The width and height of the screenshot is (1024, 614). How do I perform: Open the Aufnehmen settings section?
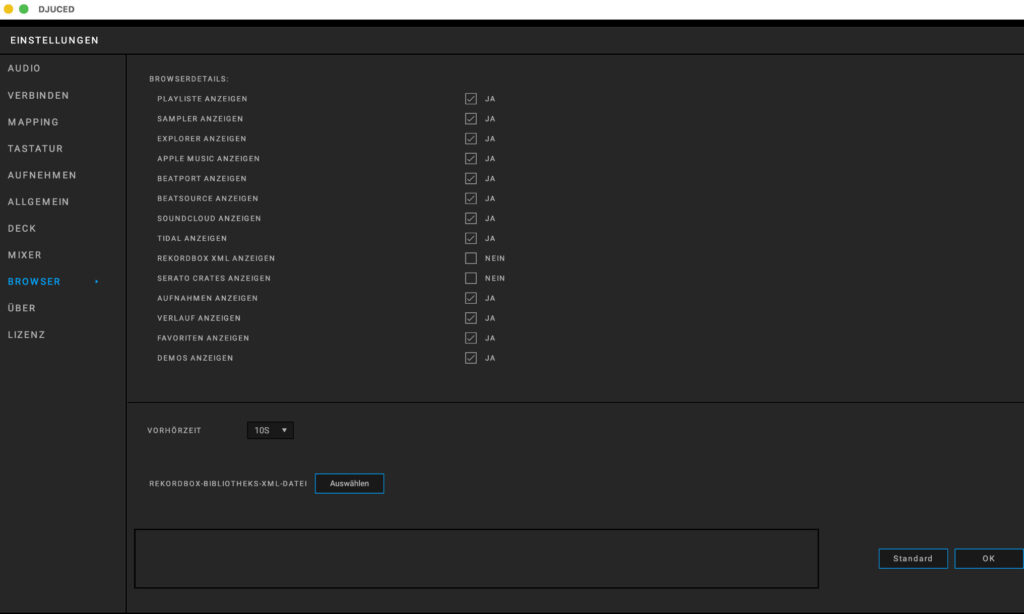(x=42, y=175)
